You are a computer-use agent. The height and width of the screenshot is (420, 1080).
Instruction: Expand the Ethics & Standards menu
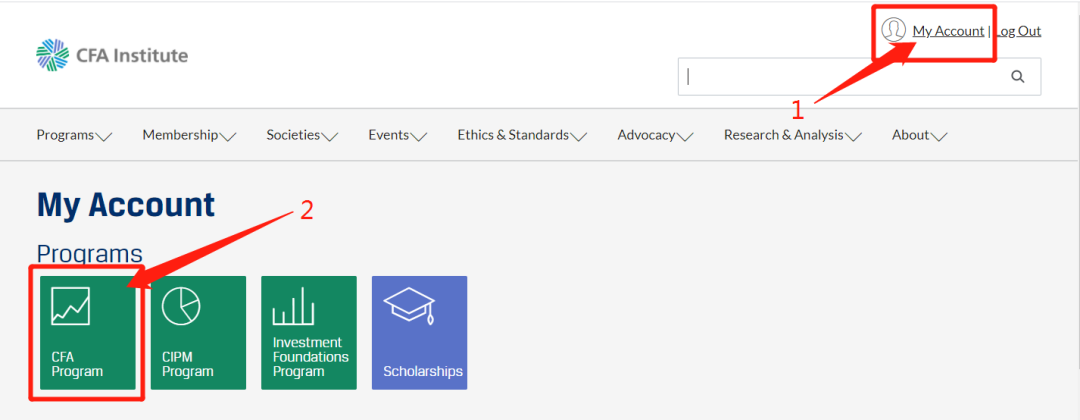click(x=522, y=135)
